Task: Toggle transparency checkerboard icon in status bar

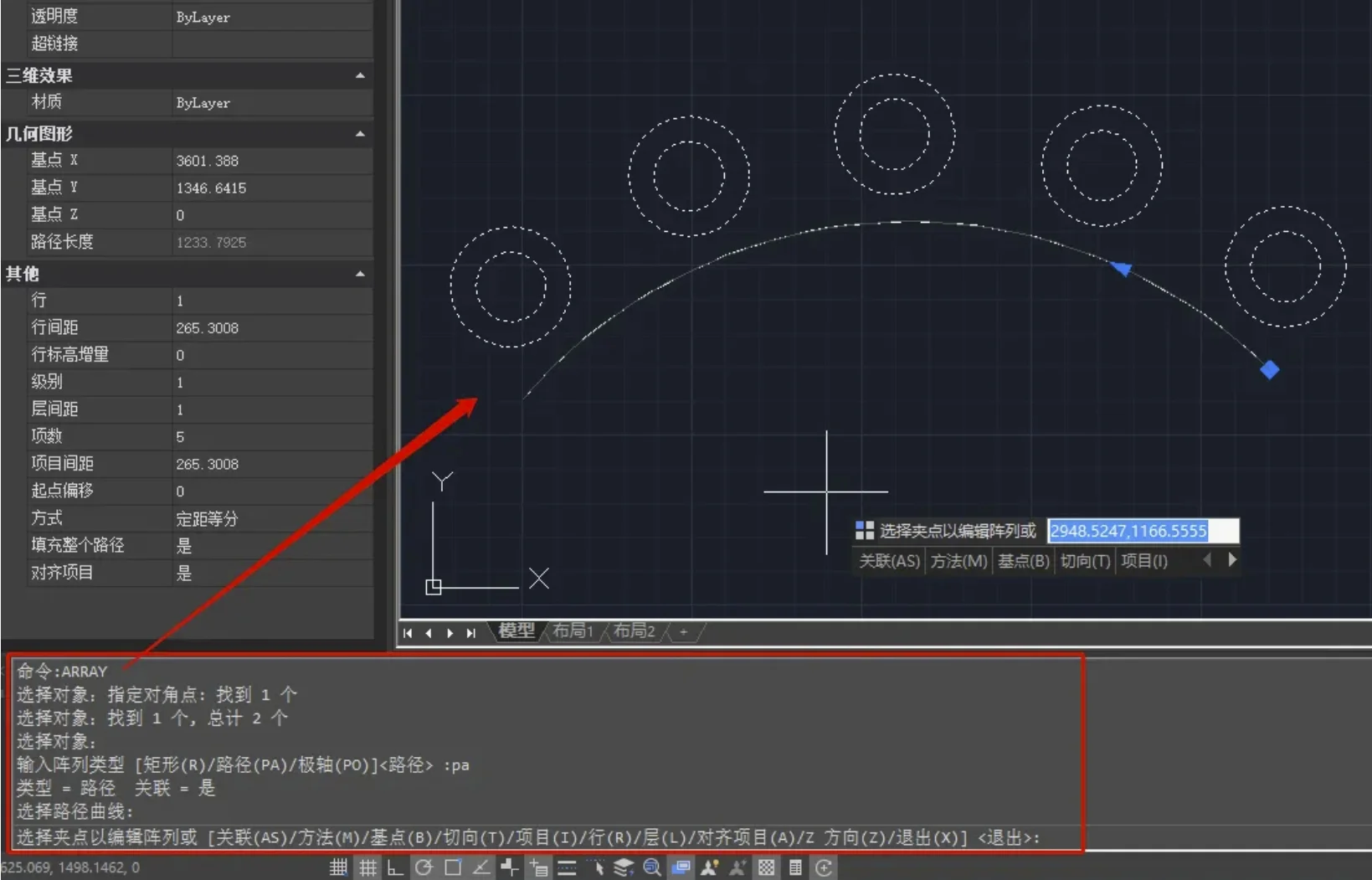Action: tap(766, 867)
